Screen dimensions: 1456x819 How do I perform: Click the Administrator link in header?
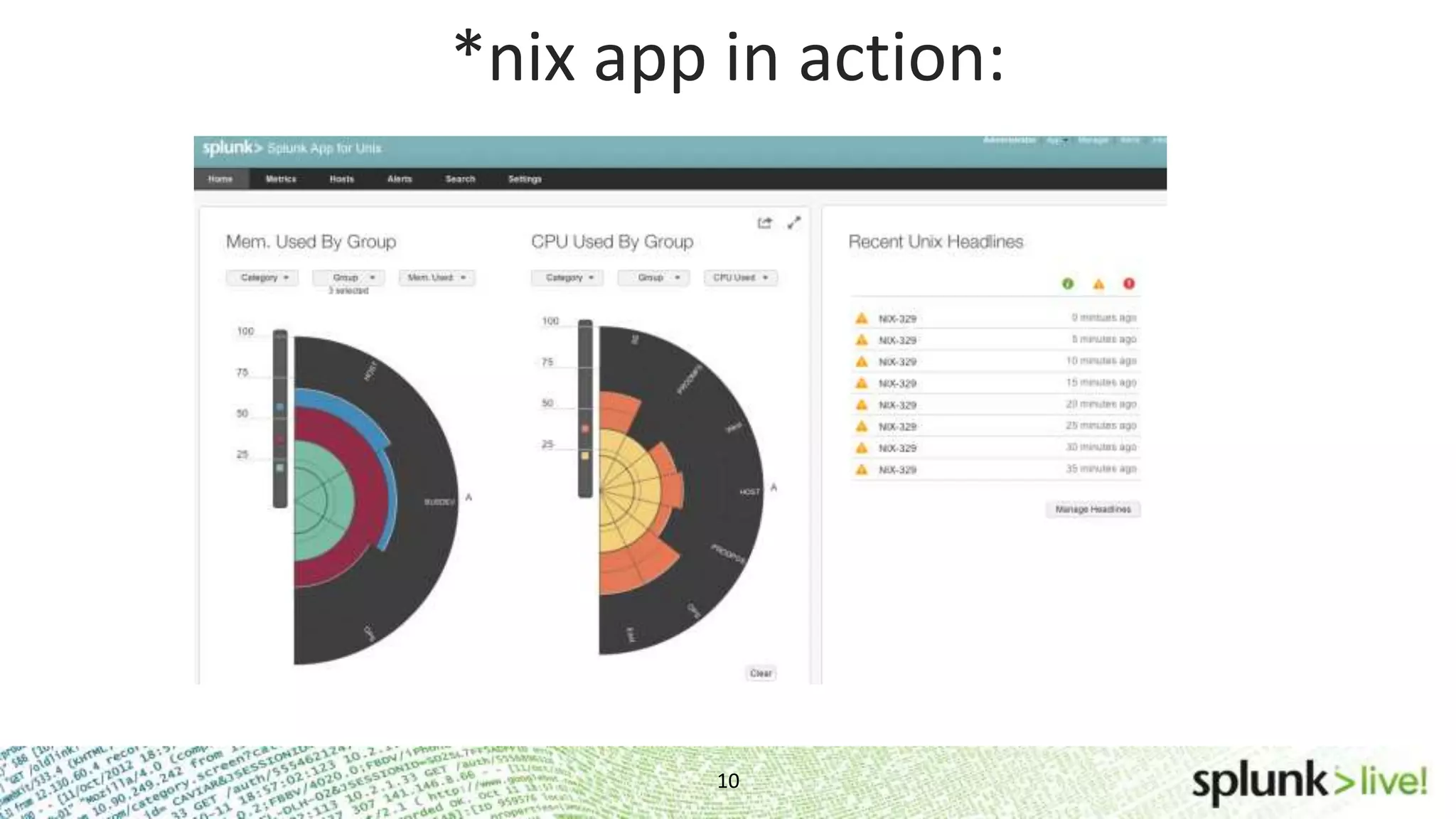click(x=1010, y=140)
